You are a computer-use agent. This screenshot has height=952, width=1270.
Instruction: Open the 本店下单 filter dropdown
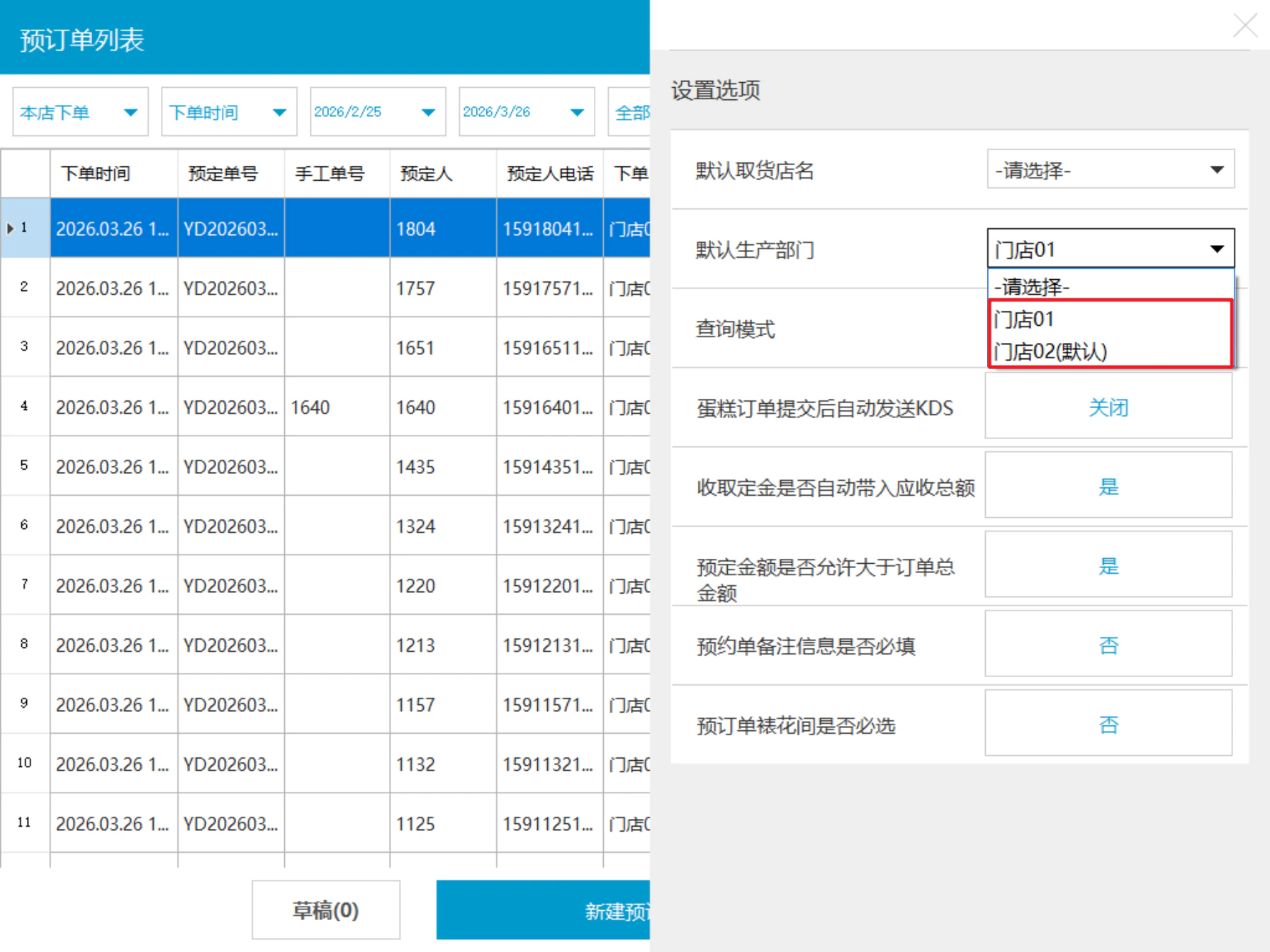(x=80, y=112)
